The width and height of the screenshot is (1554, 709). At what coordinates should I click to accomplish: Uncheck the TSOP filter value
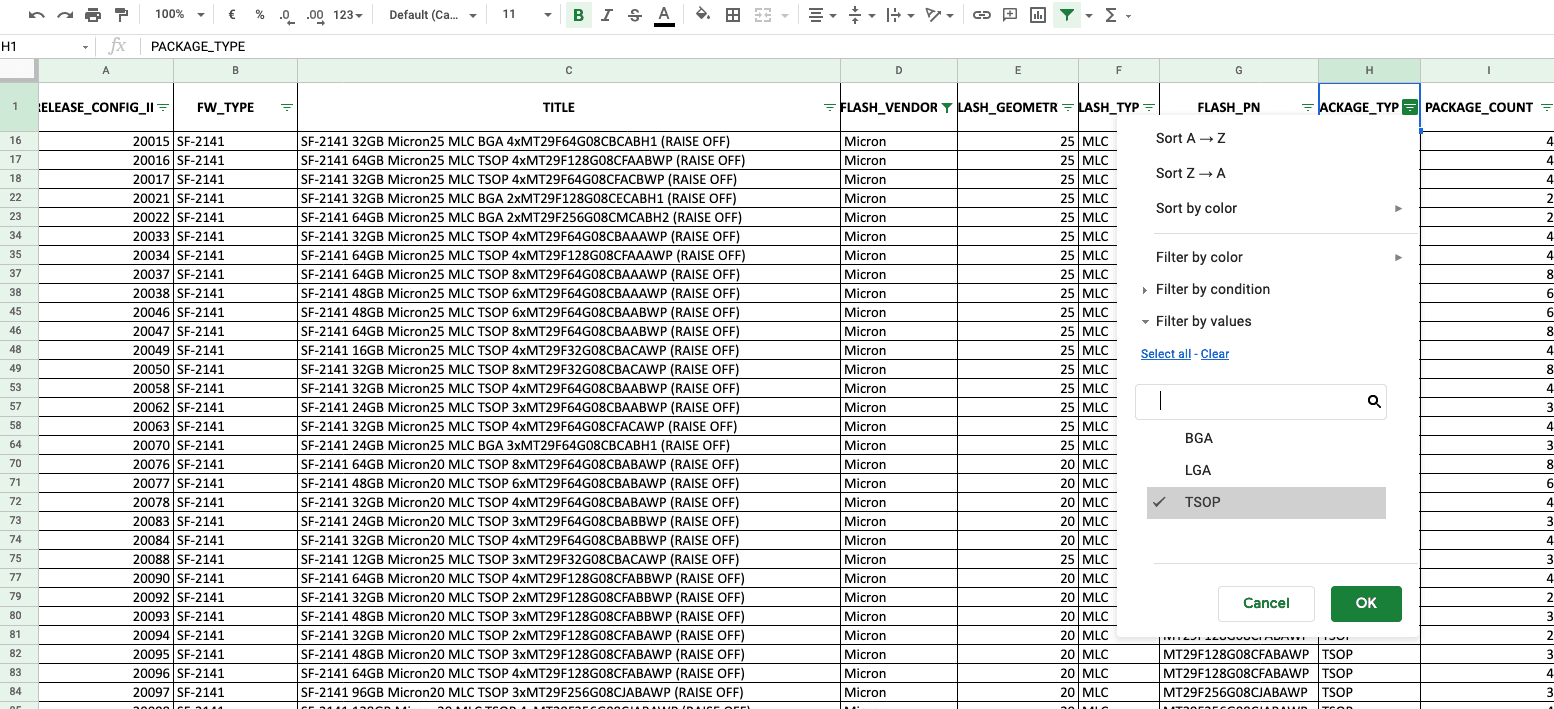pos(1202,502)
